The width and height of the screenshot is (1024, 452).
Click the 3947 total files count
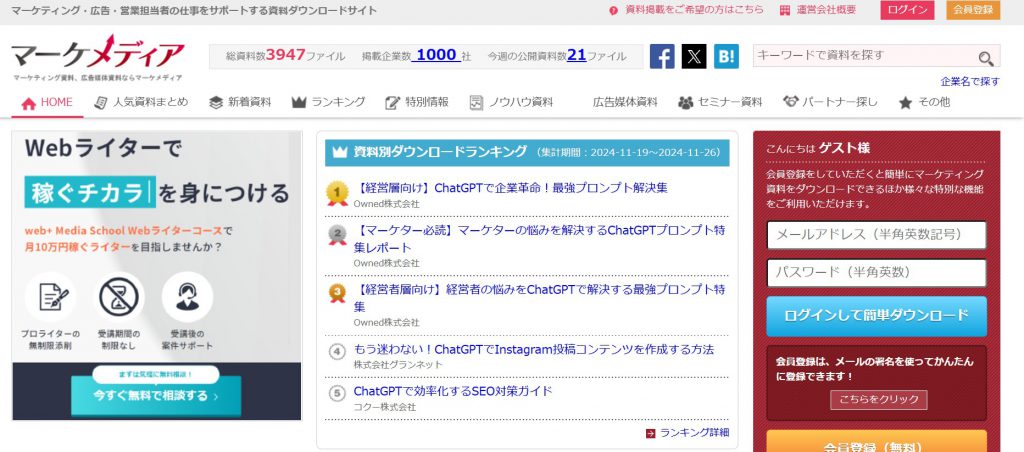[x=285, y=55]
